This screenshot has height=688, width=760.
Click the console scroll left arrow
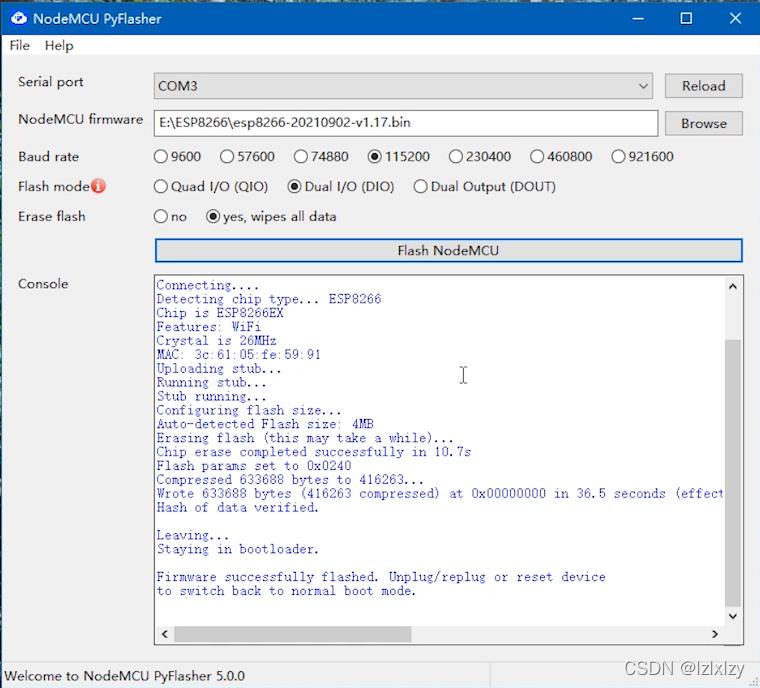click(165, 634)
